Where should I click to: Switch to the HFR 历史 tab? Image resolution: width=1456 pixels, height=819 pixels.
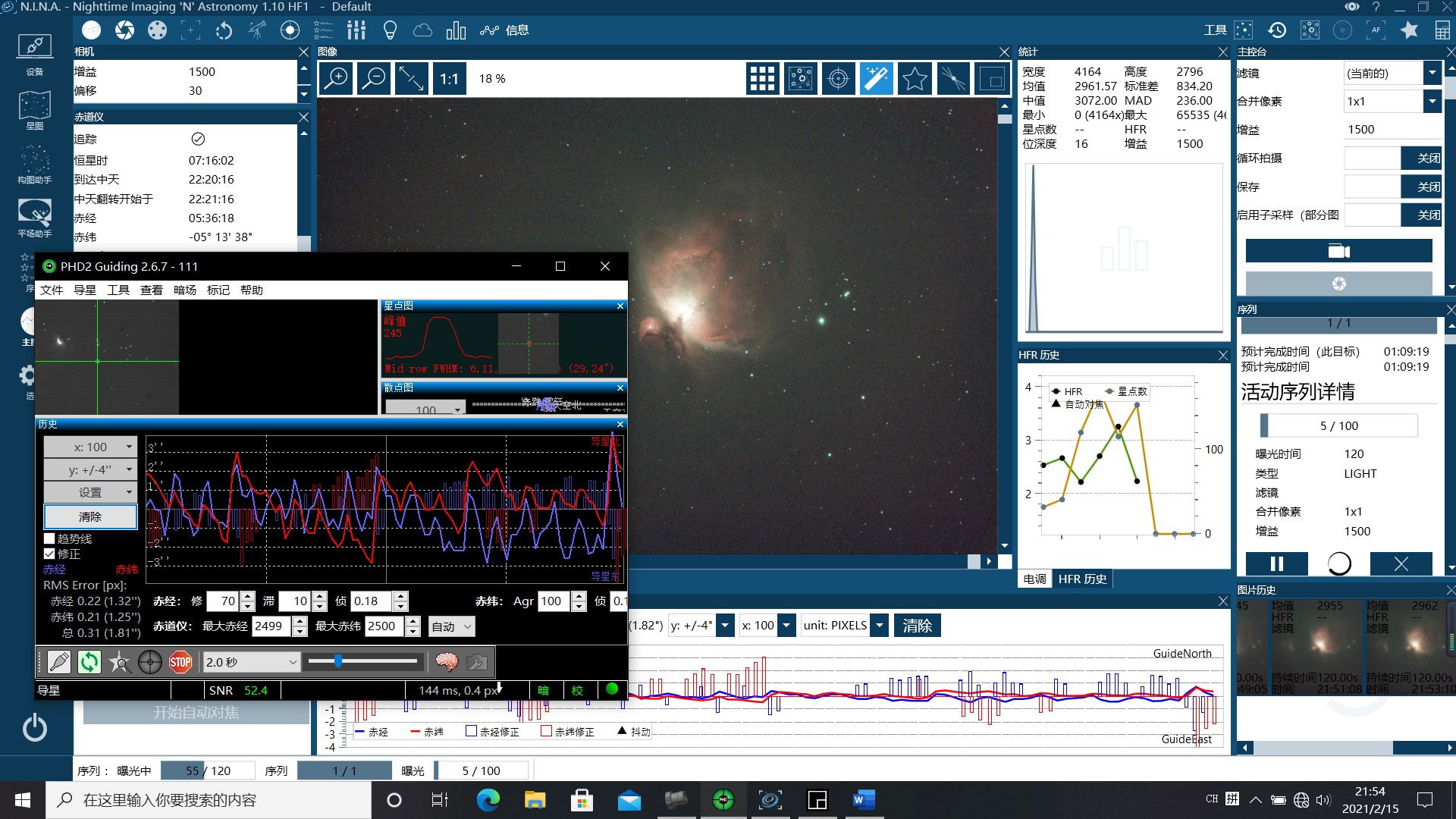(1082, 579)
